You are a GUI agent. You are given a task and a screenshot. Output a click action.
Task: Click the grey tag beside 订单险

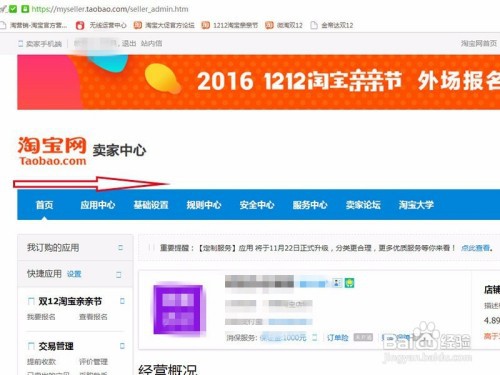363,338
